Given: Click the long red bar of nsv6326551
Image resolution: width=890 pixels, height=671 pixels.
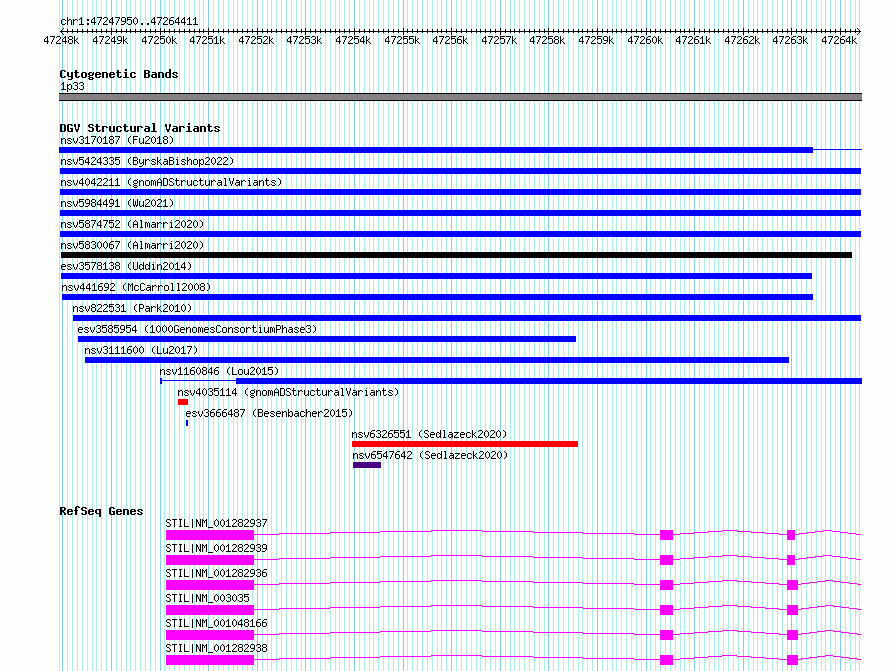Looking at the screenshot, I should 465,444.
